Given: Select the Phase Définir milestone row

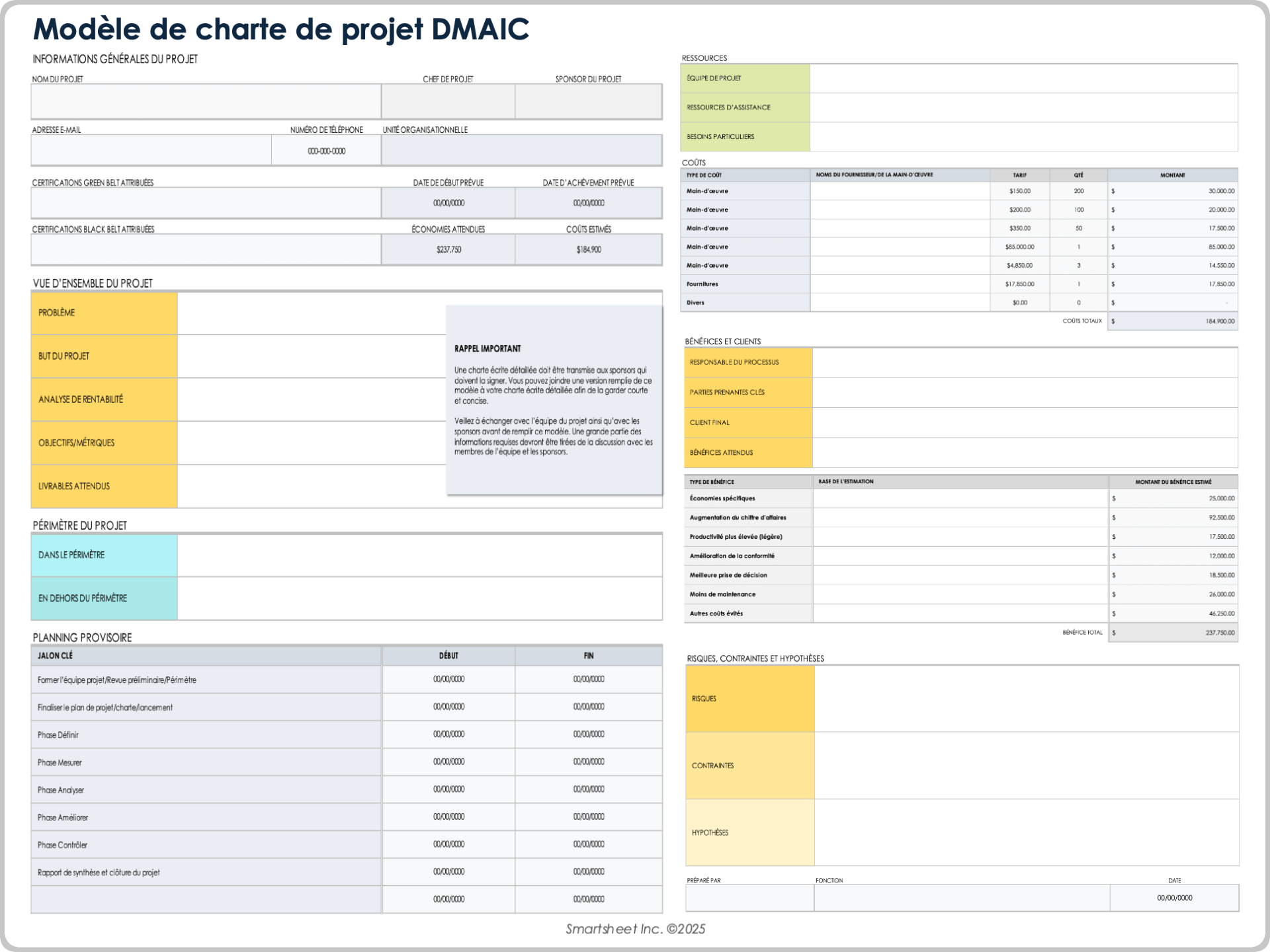Looking at the screenshot, I should pyautogui.click(x=347, y=734).
